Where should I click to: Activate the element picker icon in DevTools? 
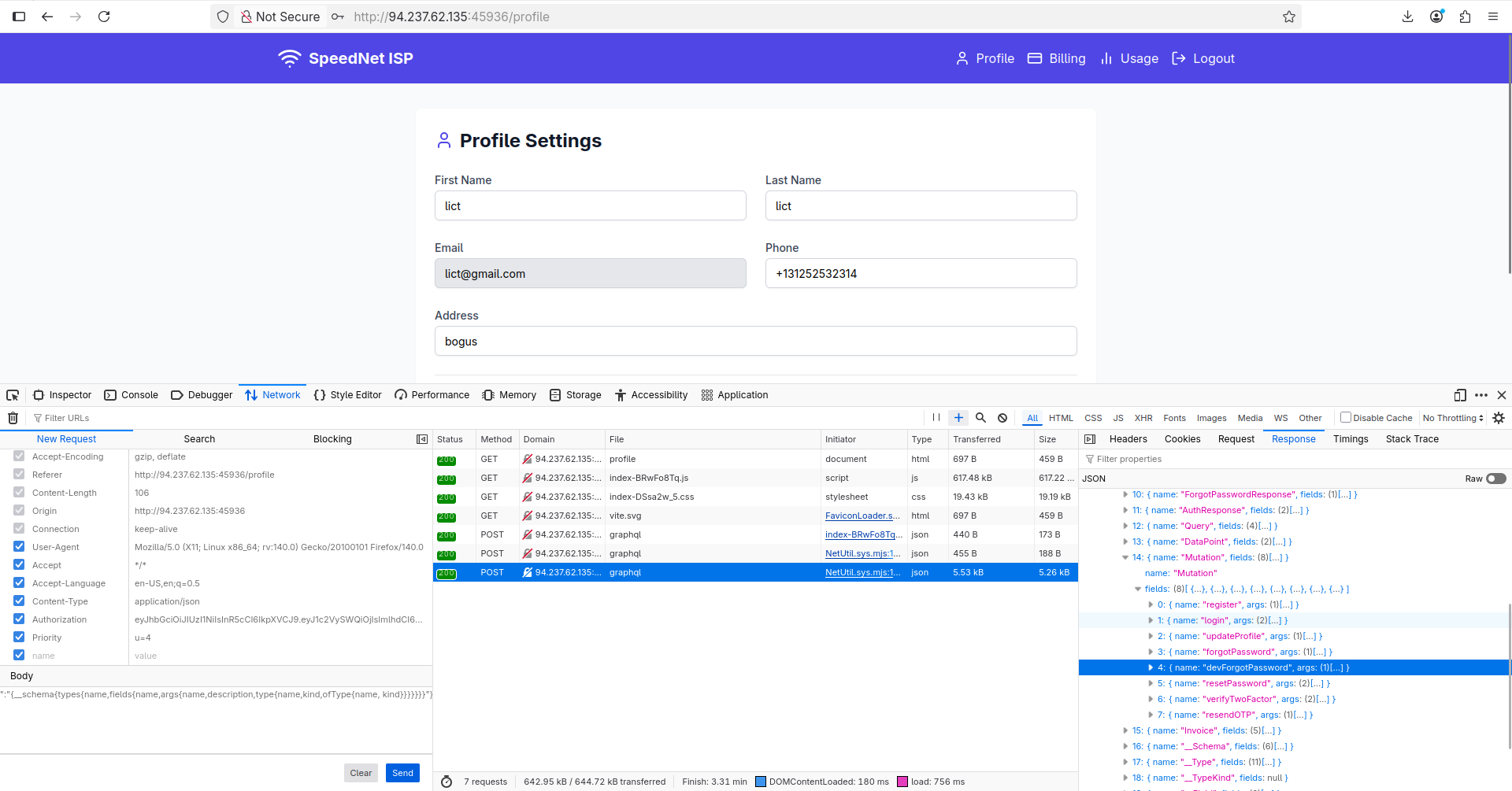click(x=13, y=395)
